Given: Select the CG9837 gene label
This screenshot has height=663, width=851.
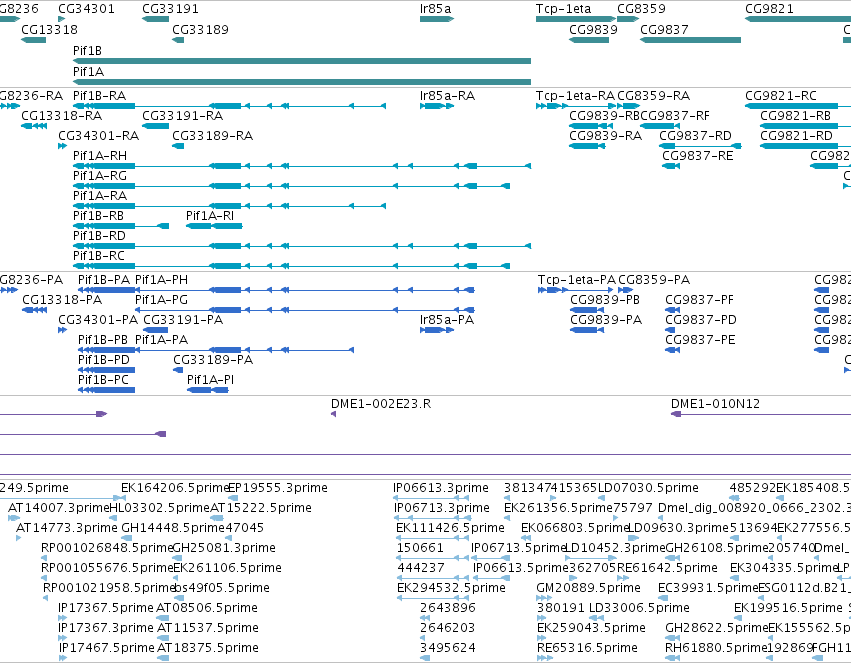Looking at the screenshot, I should click(664, 29).
